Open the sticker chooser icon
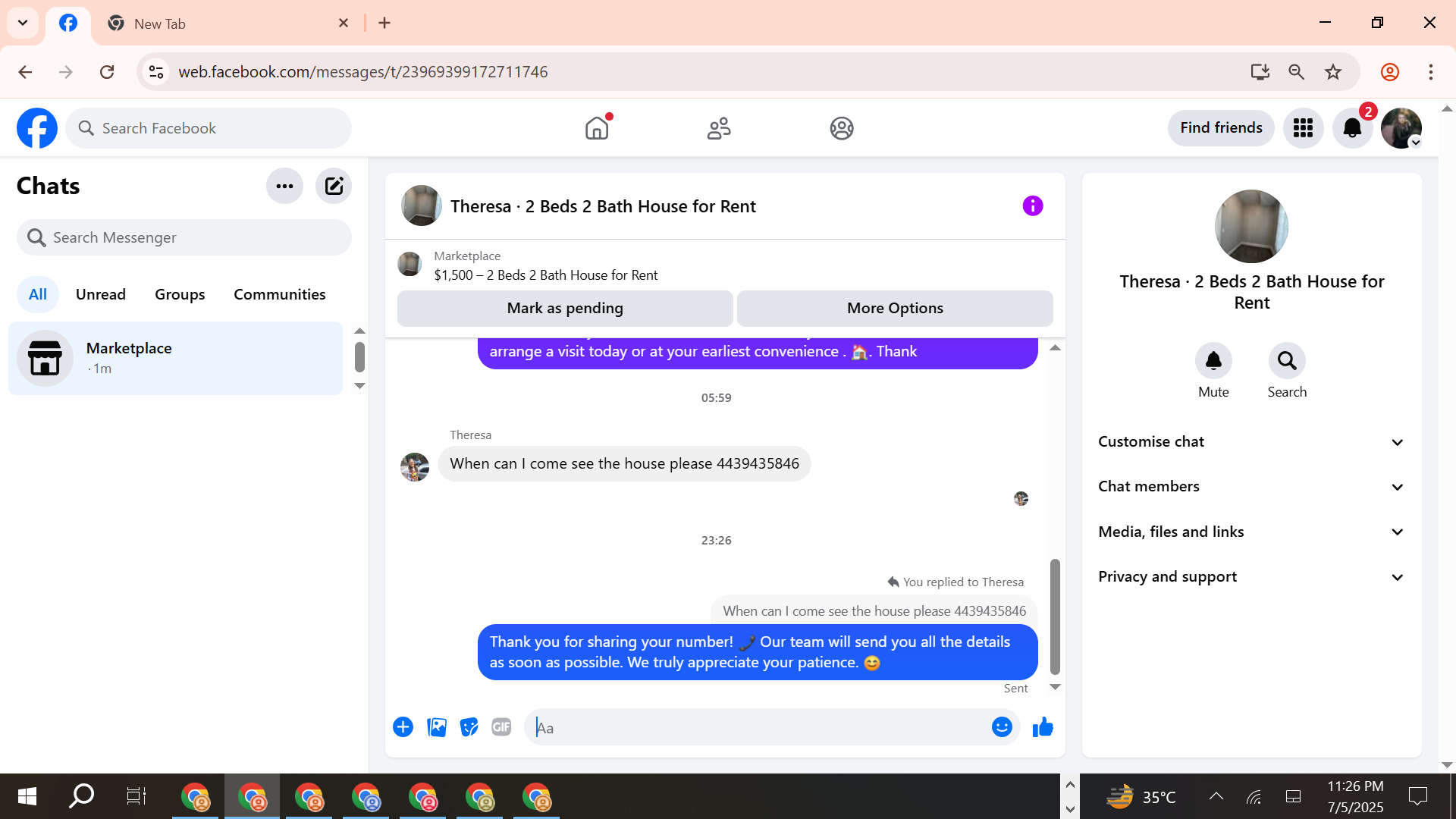This screenshot has height=819, width=1456. coord(469,727)
